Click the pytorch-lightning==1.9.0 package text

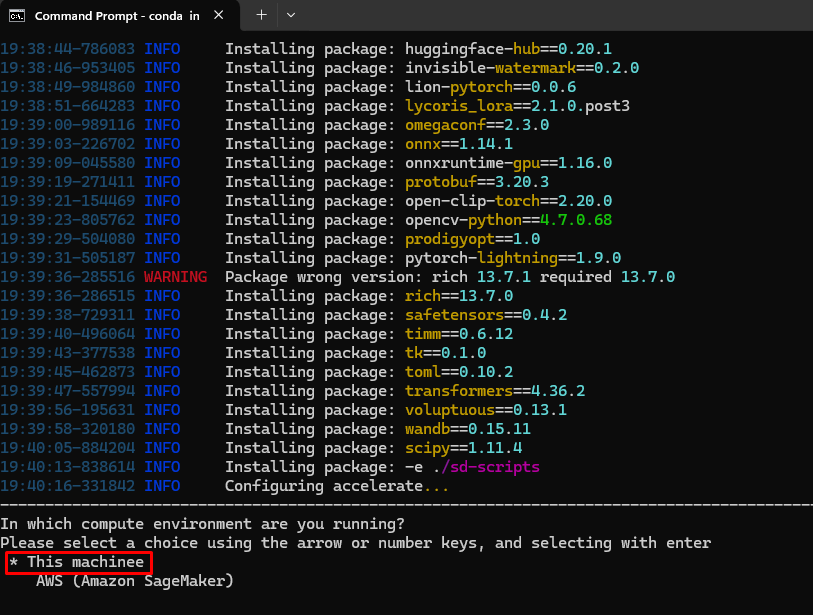pos(513,258)
